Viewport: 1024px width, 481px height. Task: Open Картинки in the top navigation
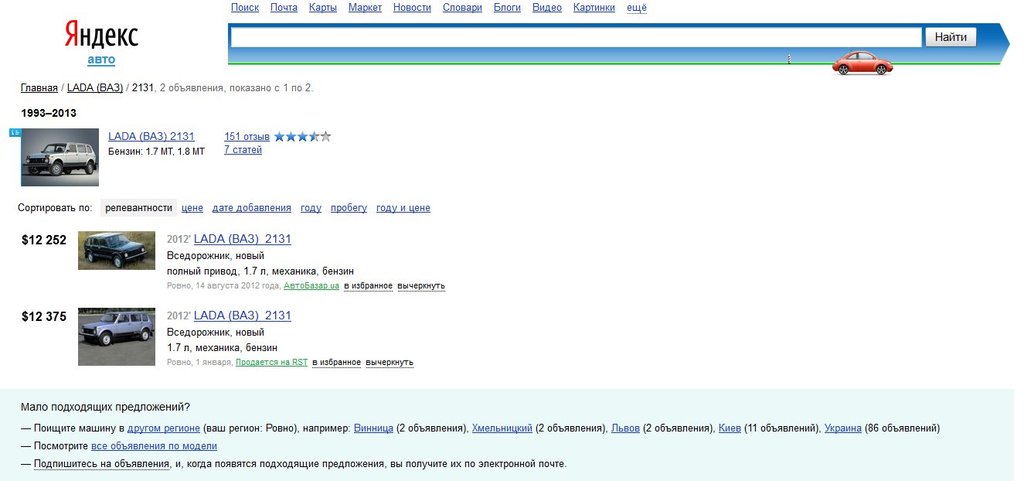(x=594, y=8)
